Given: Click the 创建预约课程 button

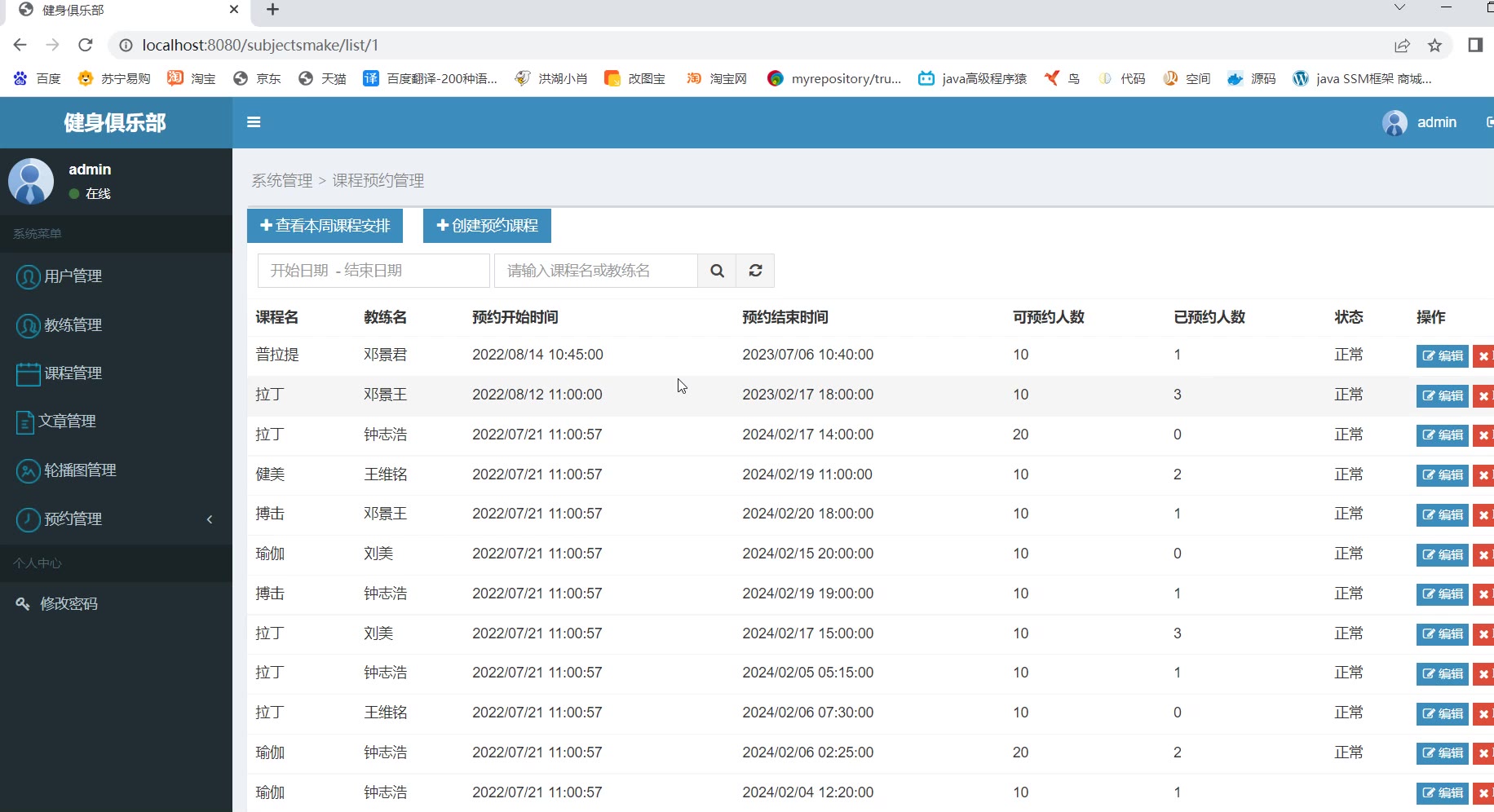Looking at the screenshot, I should 487,226.
